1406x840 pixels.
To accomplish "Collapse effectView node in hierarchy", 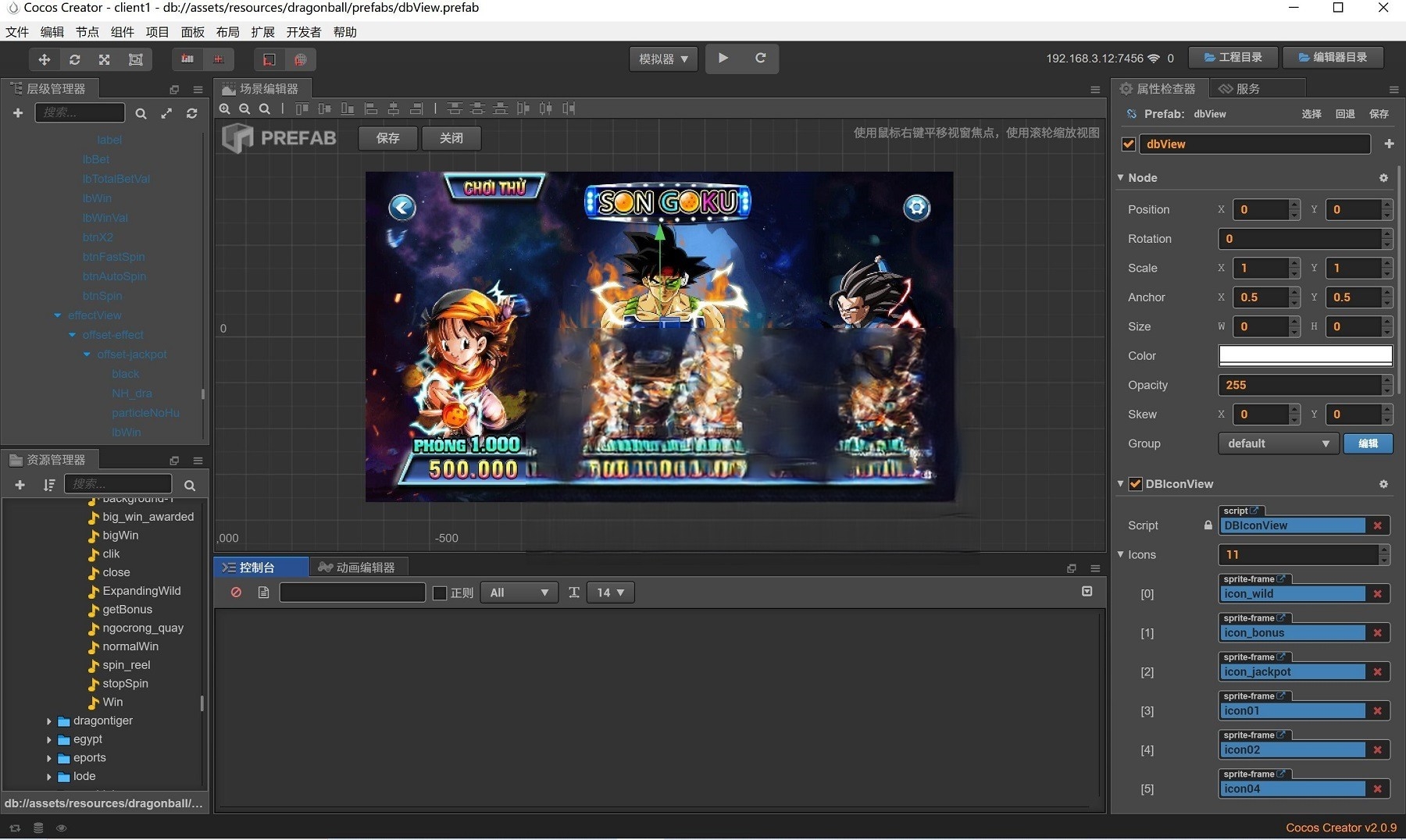I will [57, 315].
